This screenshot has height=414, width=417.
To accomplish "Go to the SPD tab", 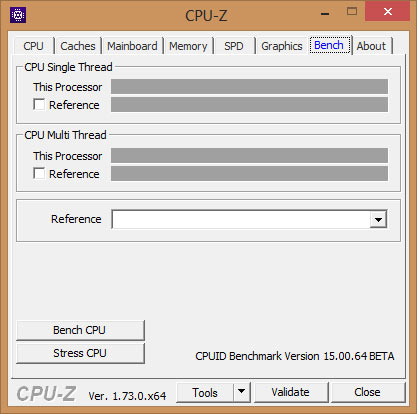I will tap(234, 46).
